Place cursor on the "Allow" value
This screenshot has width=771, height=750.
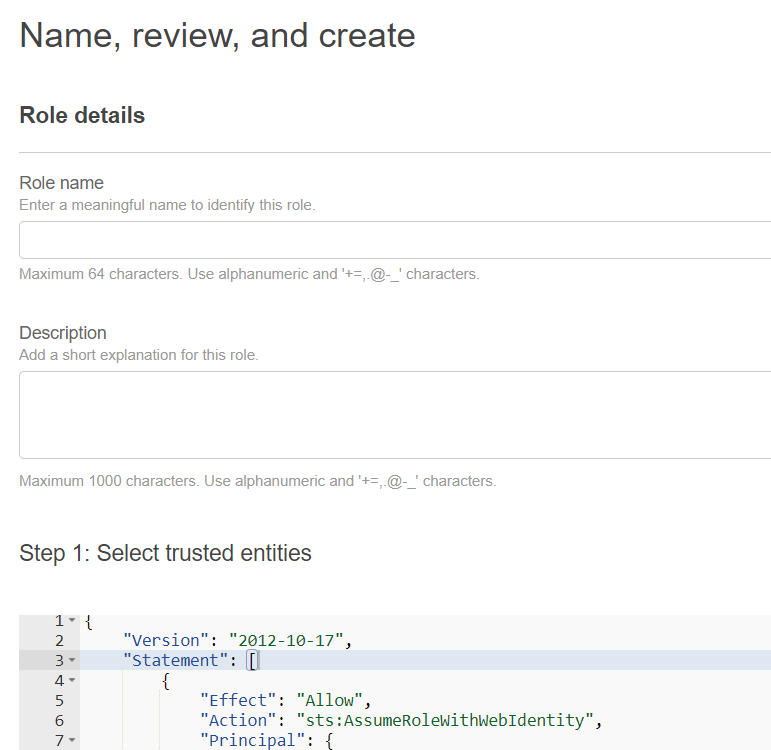329,700
